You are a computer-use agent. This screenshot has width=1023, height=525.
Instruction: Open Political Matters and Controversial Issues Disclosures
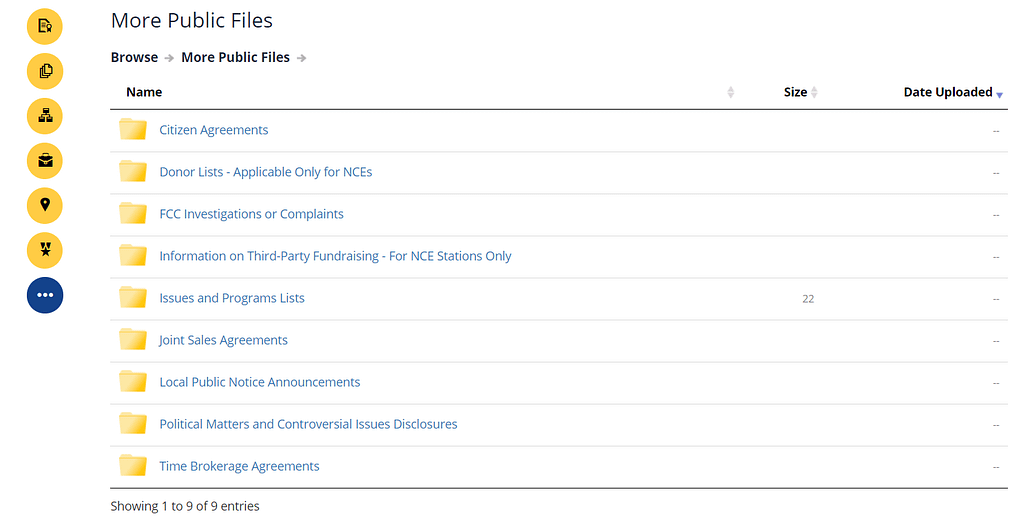tap(308, 424)
